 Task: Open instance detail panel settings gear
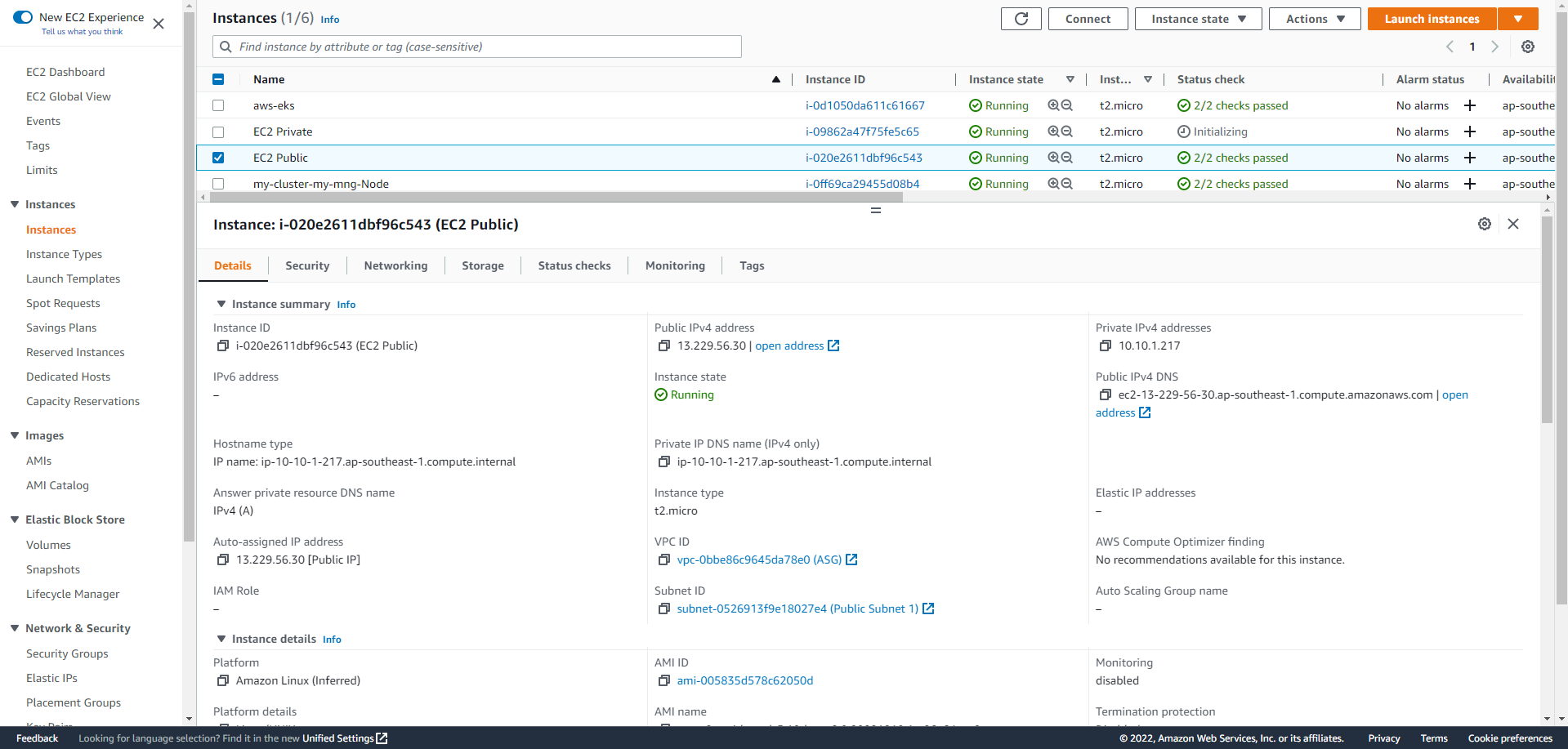coord(1484,224)
